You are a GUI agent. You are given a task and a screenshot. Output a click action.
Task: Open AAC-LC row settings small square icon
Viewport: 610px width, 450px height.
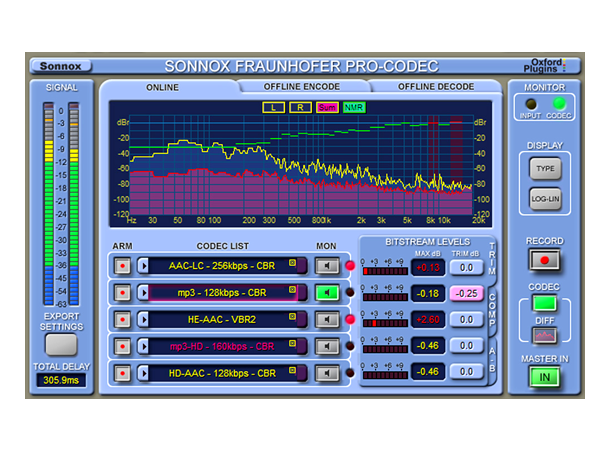click(292, 263)
